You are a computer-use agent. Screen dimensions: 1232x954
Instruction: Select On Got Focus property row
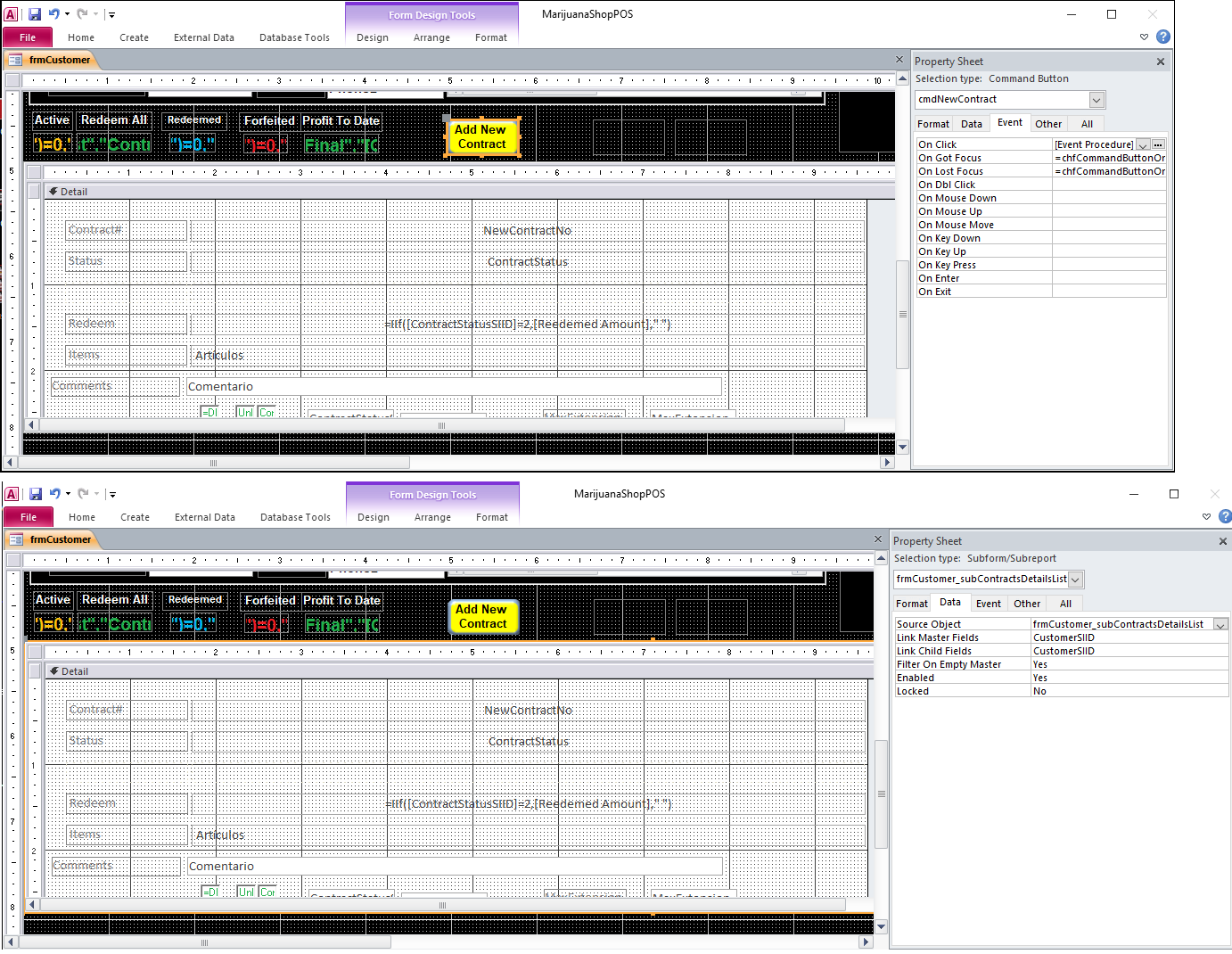coord(1041,158)
